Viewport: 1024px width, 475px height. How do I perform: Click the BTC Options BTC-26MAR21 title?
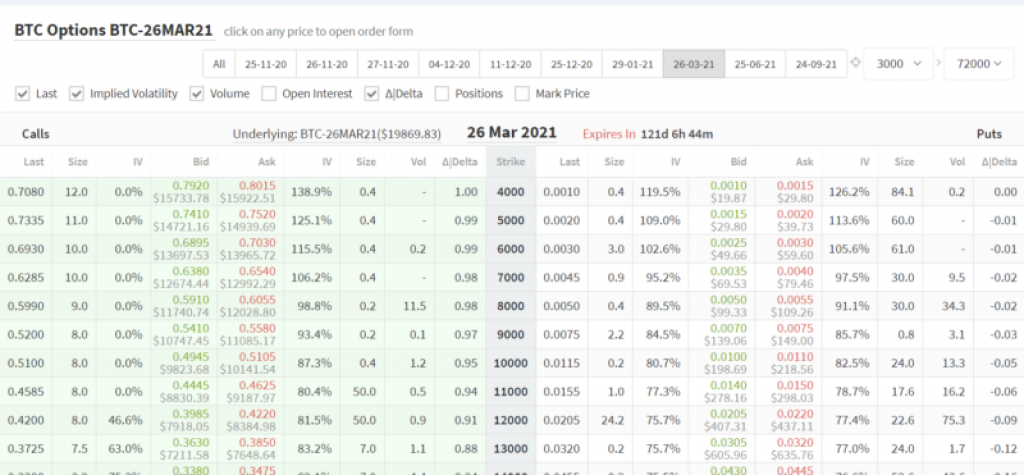pos(115,30)
